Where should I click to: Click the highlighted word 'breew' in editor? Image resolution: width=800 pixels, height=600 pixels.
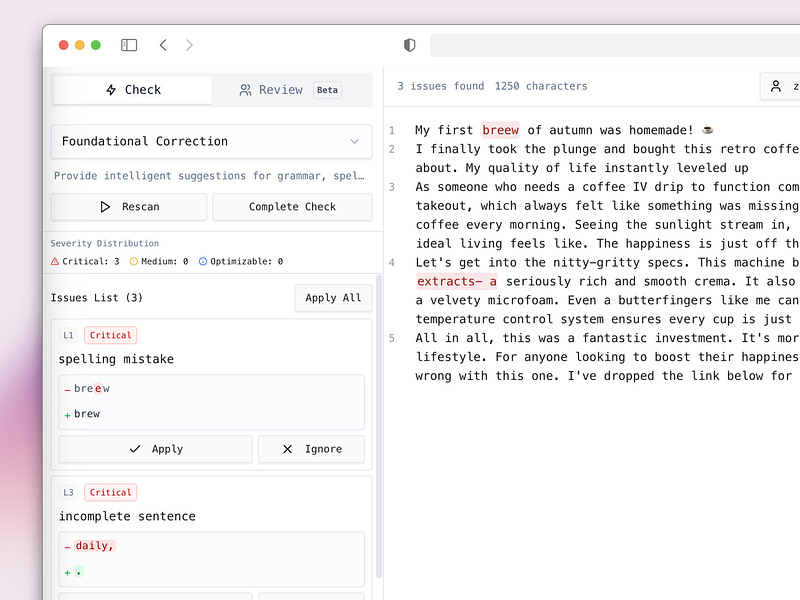[x=501, y=130]
